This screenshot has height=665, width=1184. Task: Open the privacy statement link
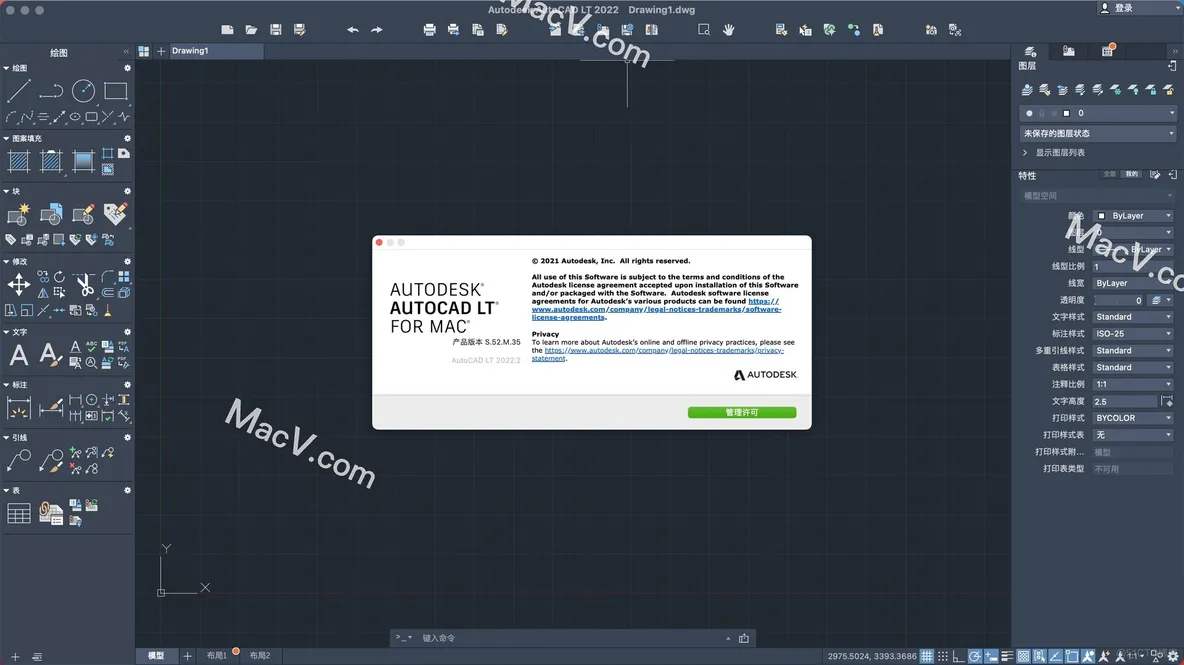pos(658,354)
